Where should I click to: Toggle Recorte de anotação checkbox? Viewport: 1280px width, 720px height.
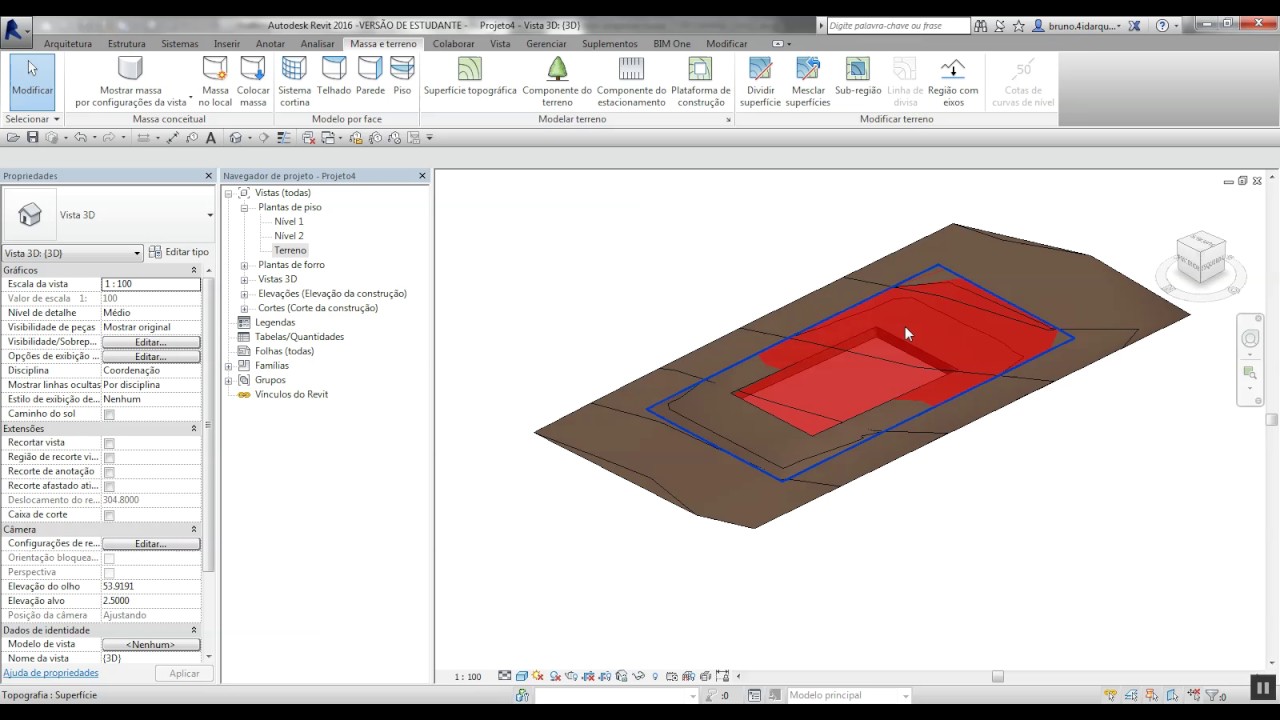pyautogui.click(x=109, y=472)
